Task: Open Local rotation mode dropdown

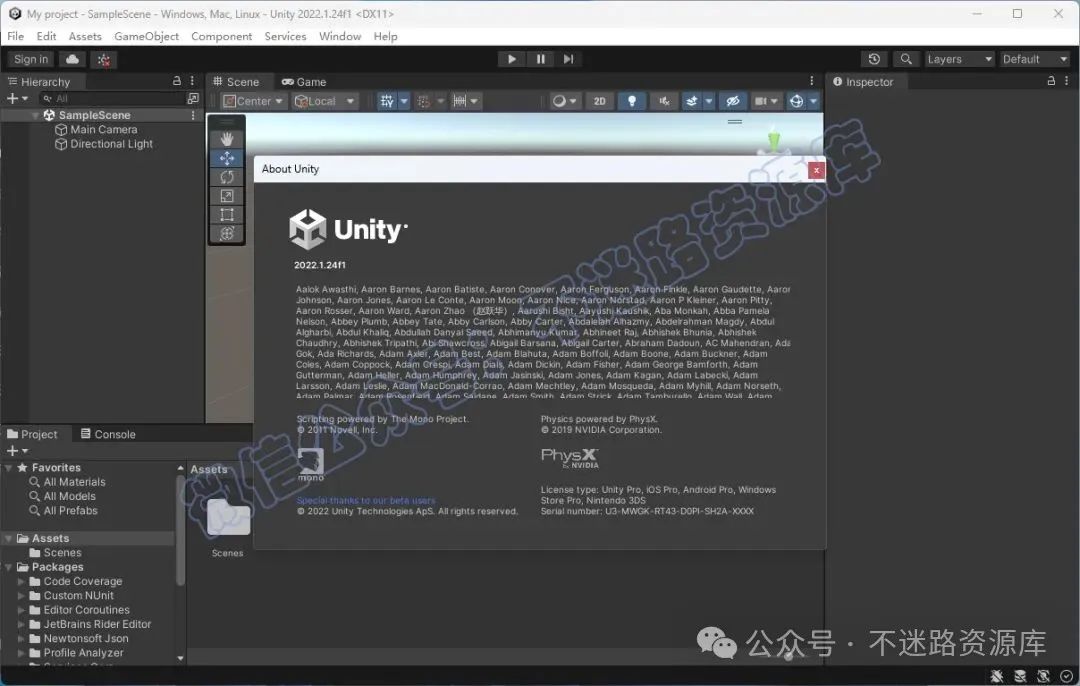Action: tap(324, 101)
